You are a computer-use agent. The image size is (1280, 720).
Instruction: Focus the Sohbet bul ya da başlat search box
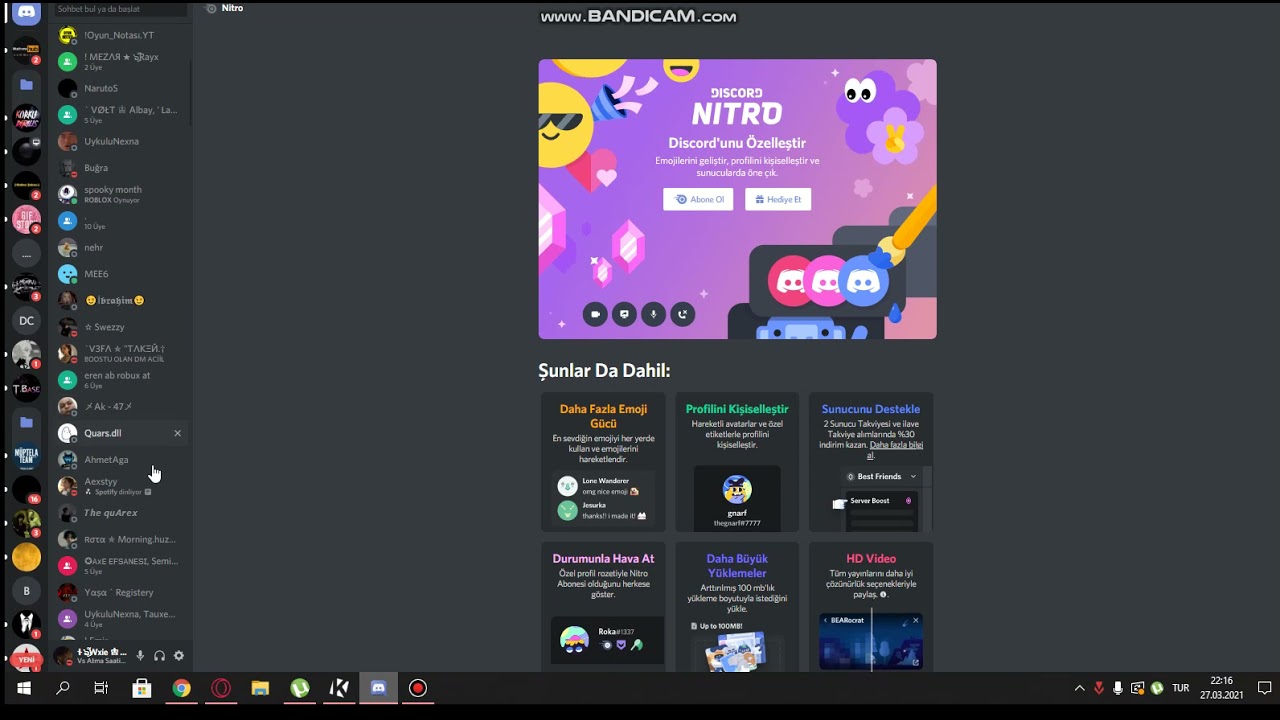120,9
